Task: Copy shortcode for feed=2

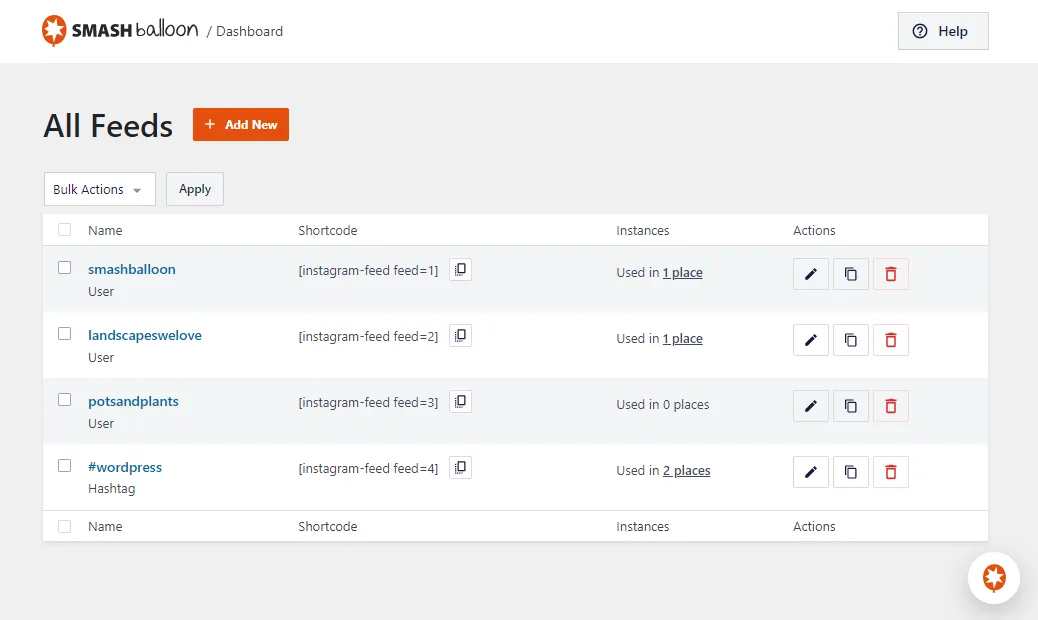Action: (x=460, y=335)
